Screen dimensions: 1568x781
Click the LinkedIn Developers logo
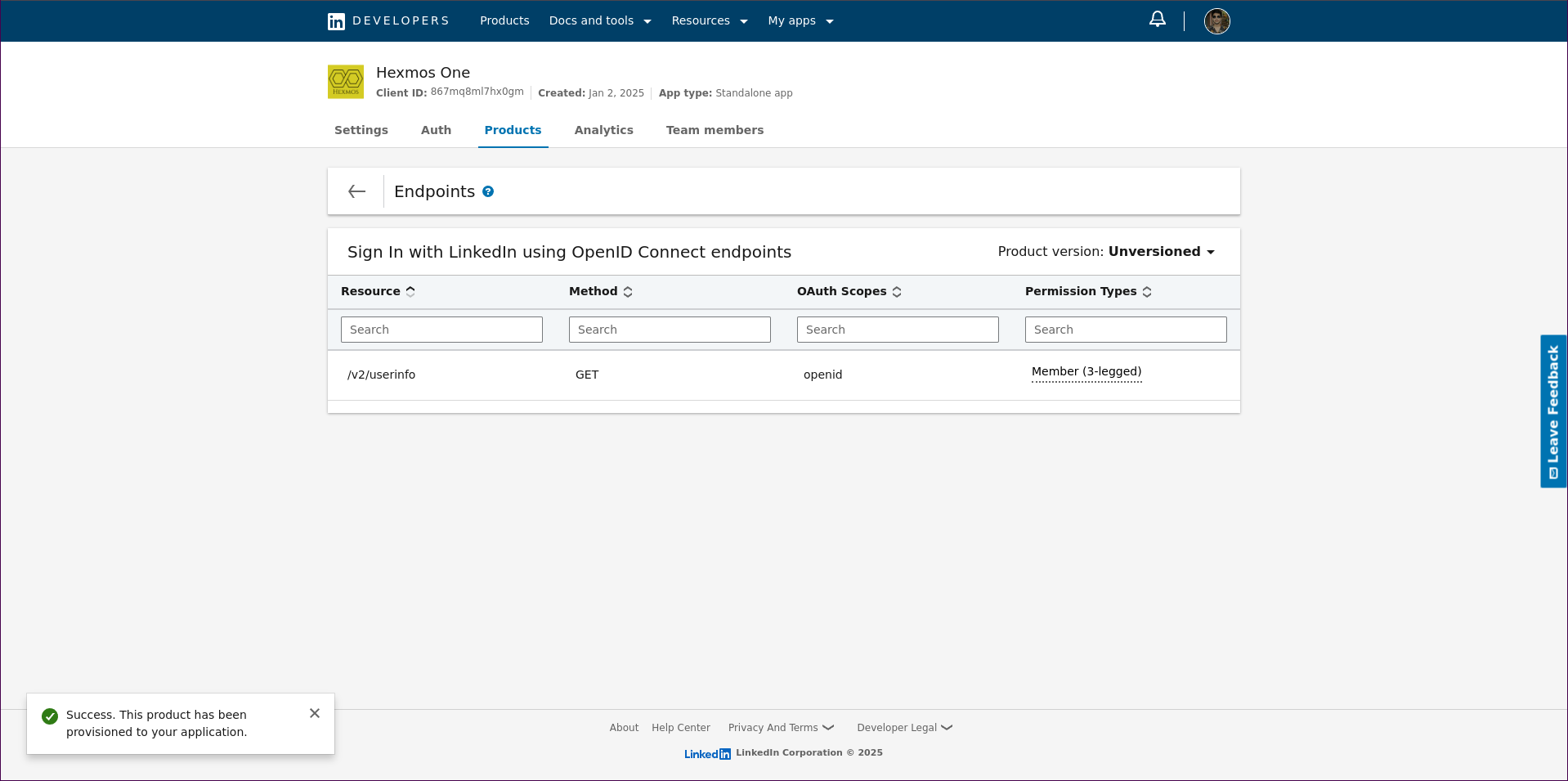388,21
